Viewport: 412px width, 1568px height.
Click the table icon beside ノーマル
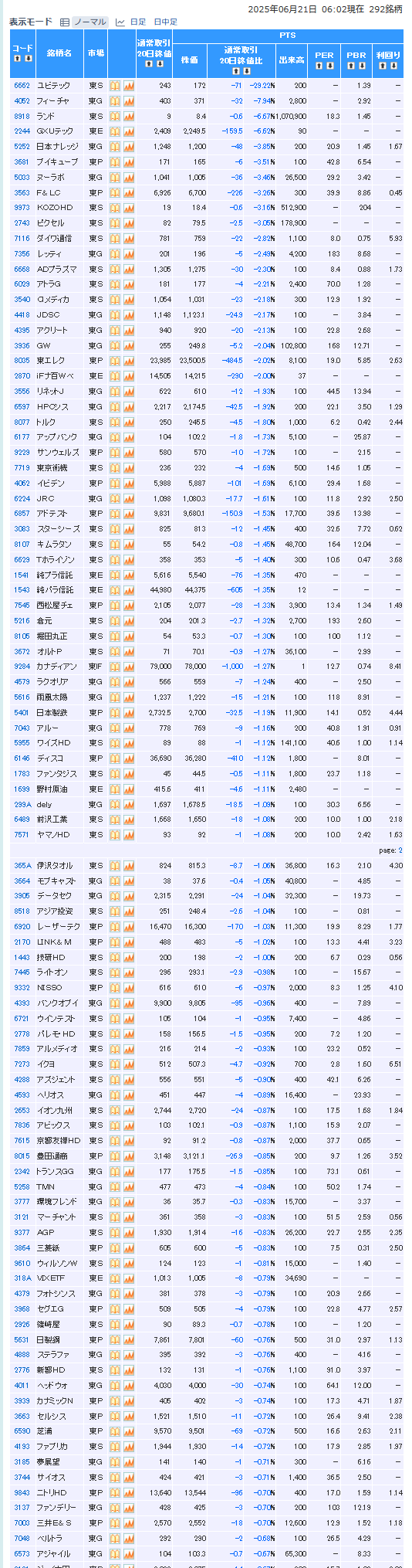65,22
